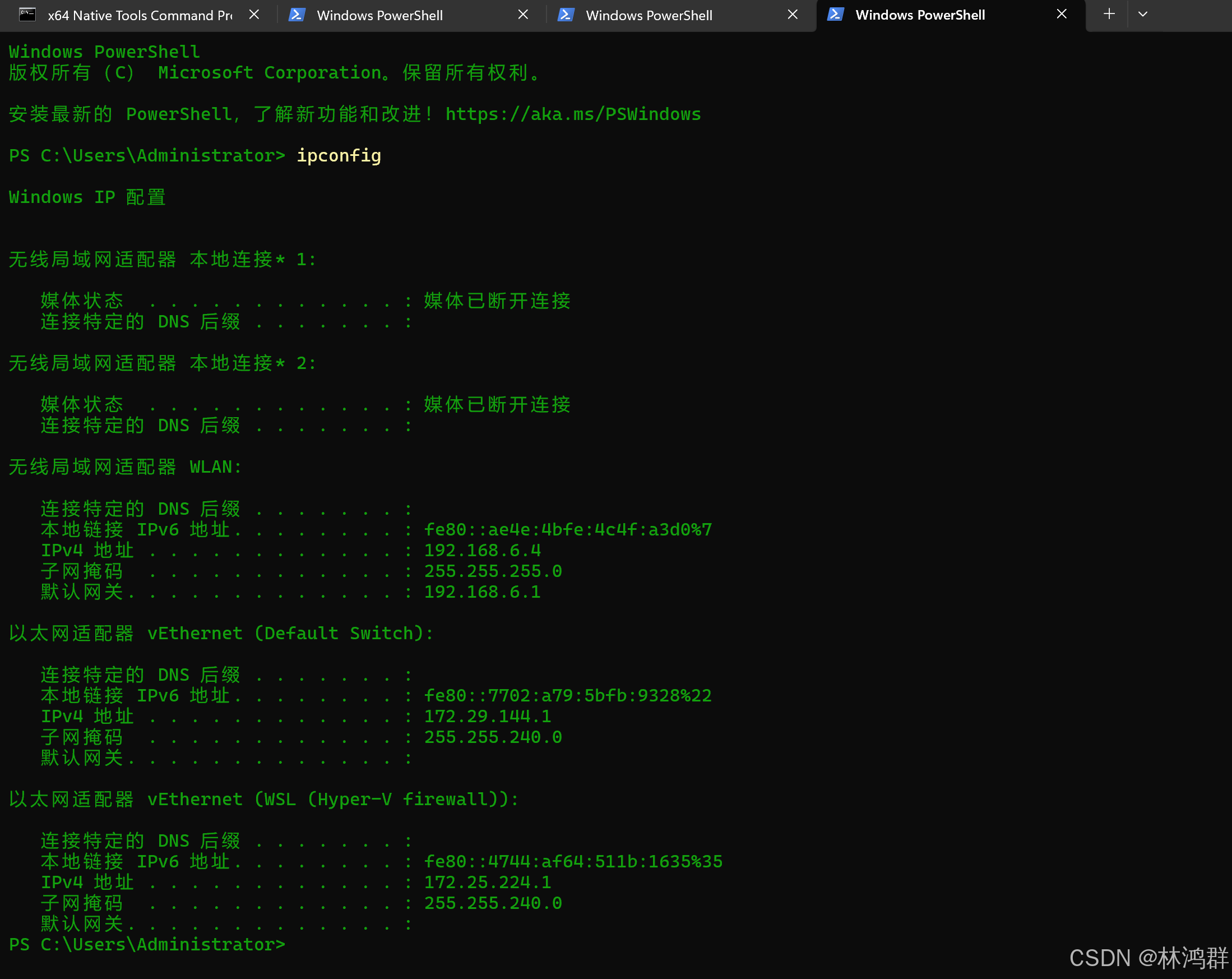This screenshot has width=1232, height=979.
Task: Click PowerShell icon on second tab
Action: tap(297, 15)
